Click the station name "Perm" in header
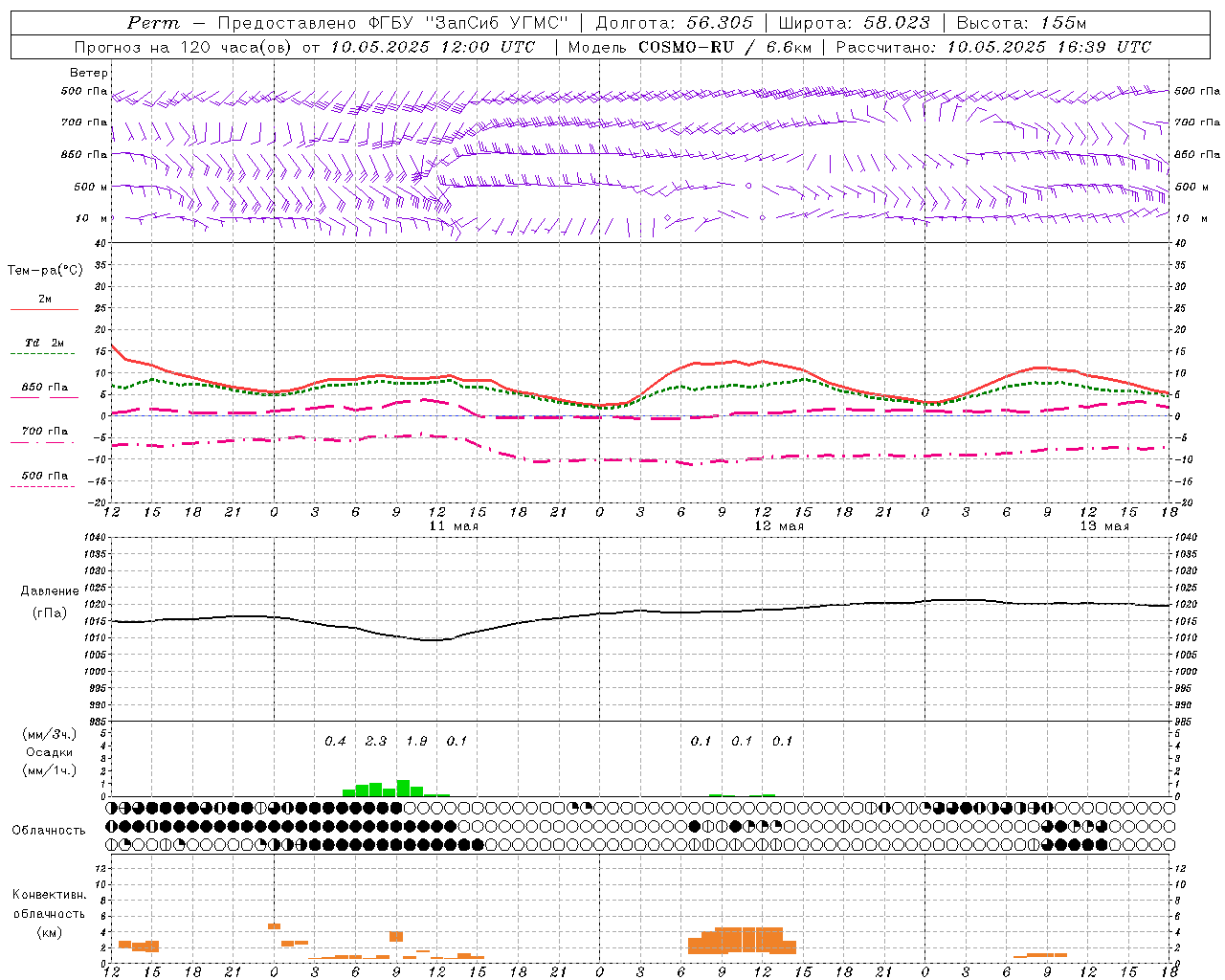1225x980 pixels. 153,23
